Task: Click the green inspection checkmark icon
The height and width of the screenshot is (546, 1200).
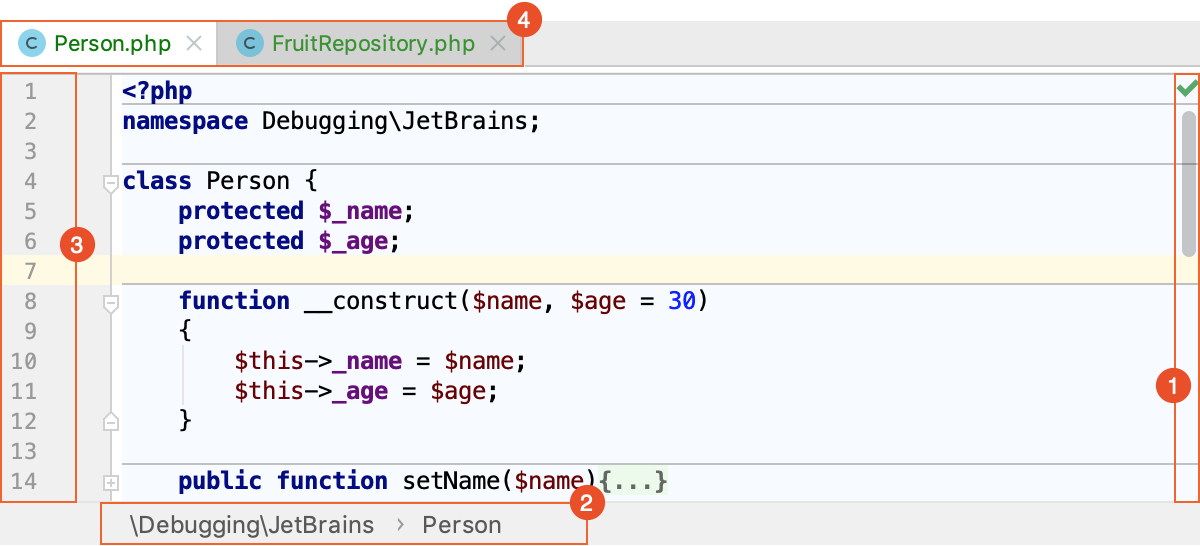Action: pyautogui.click(x=1187, y=90)
